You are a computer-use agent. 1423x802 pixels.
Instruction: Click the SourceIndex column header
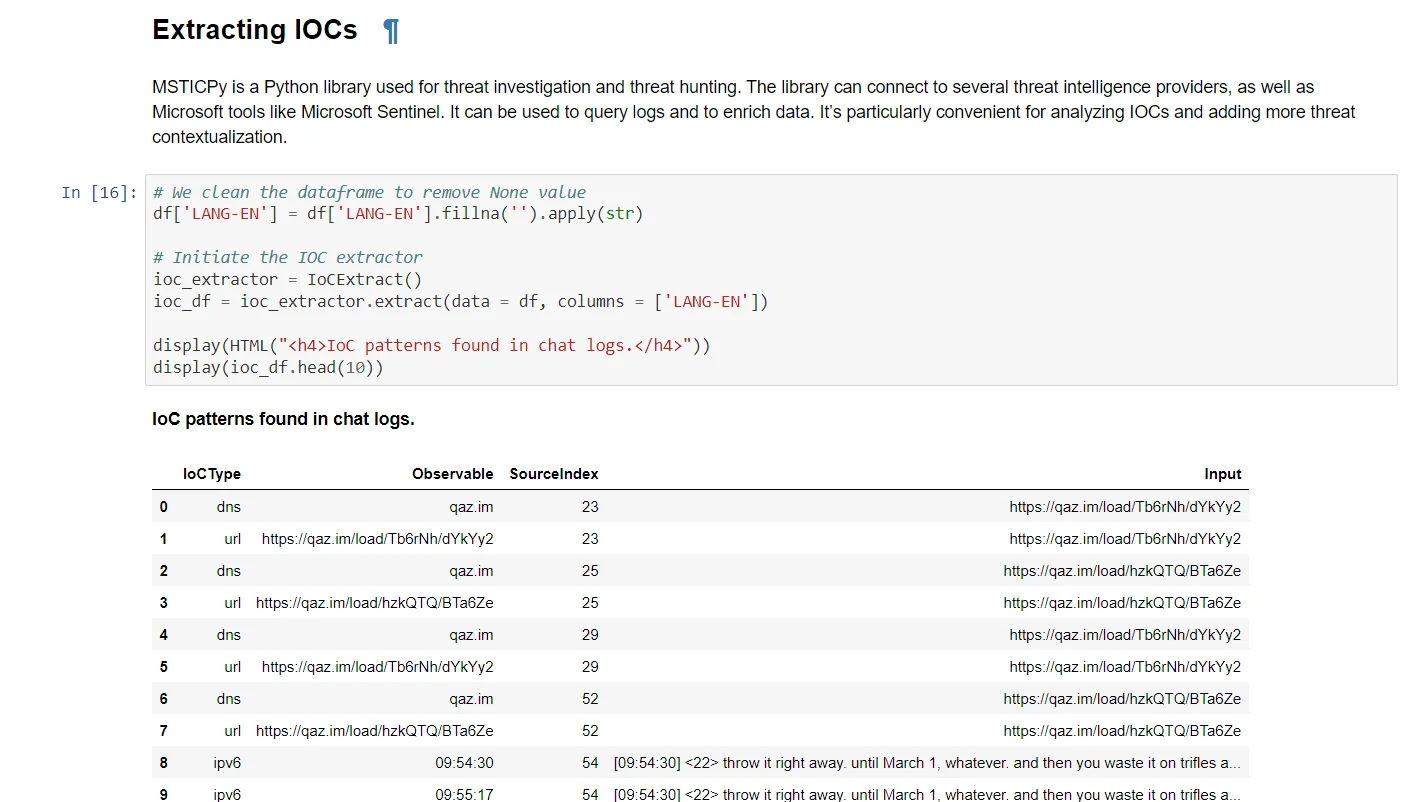pos(554,474)
